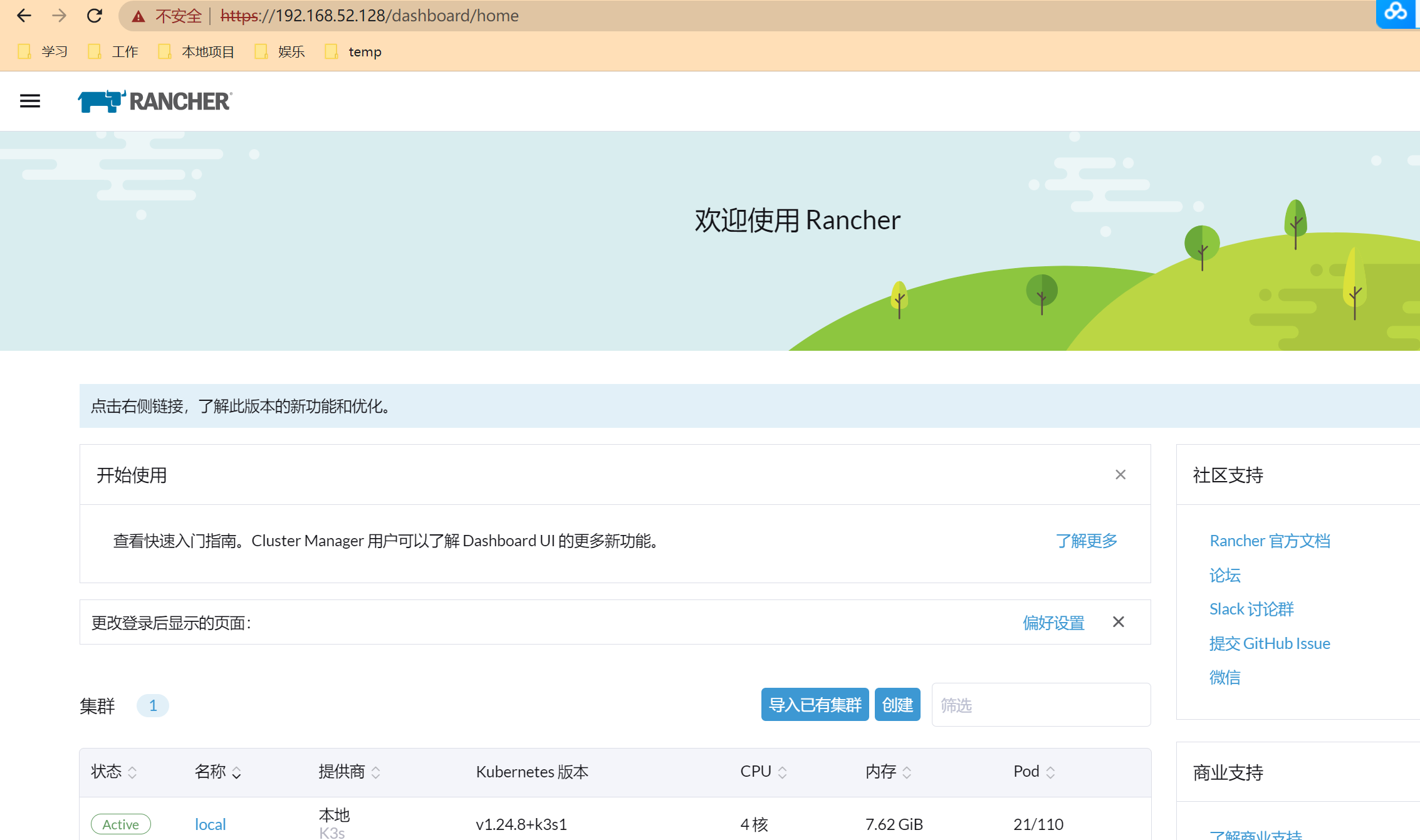
Task: Open the 了解更多 link
Action: (x=1087, y=541)
